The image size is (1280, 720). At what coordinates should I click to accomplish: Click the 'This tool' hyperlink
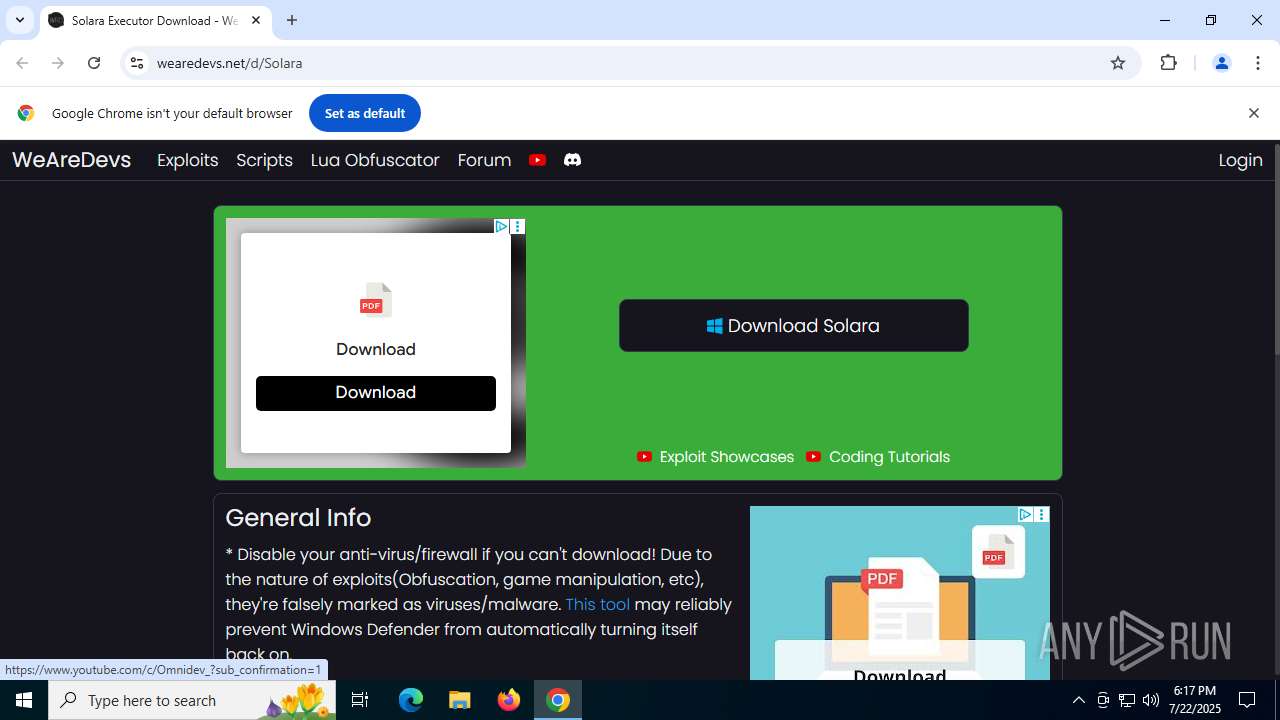[597, 604]
